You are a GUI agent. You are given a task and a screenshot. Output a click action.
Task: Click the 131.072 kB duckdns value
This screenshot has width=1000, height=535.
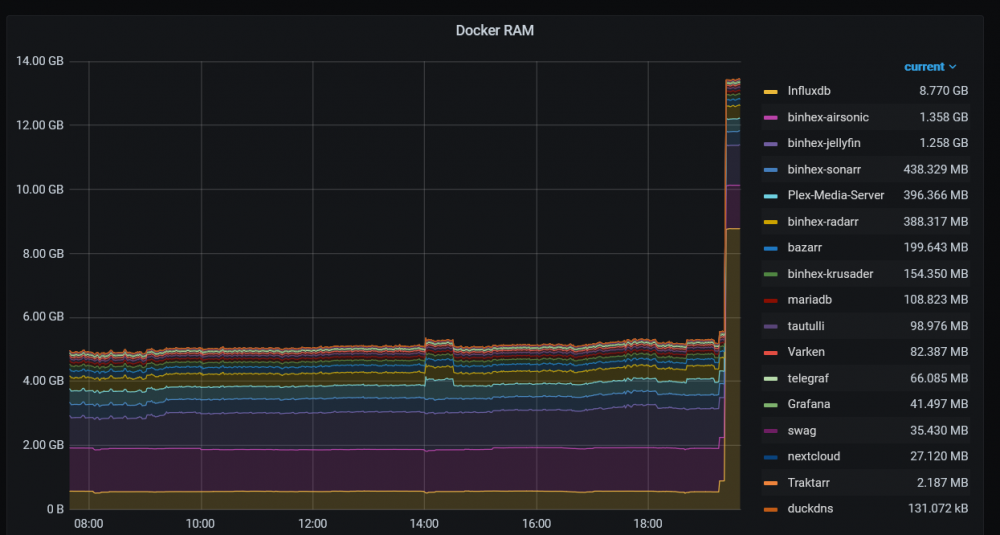938,509
